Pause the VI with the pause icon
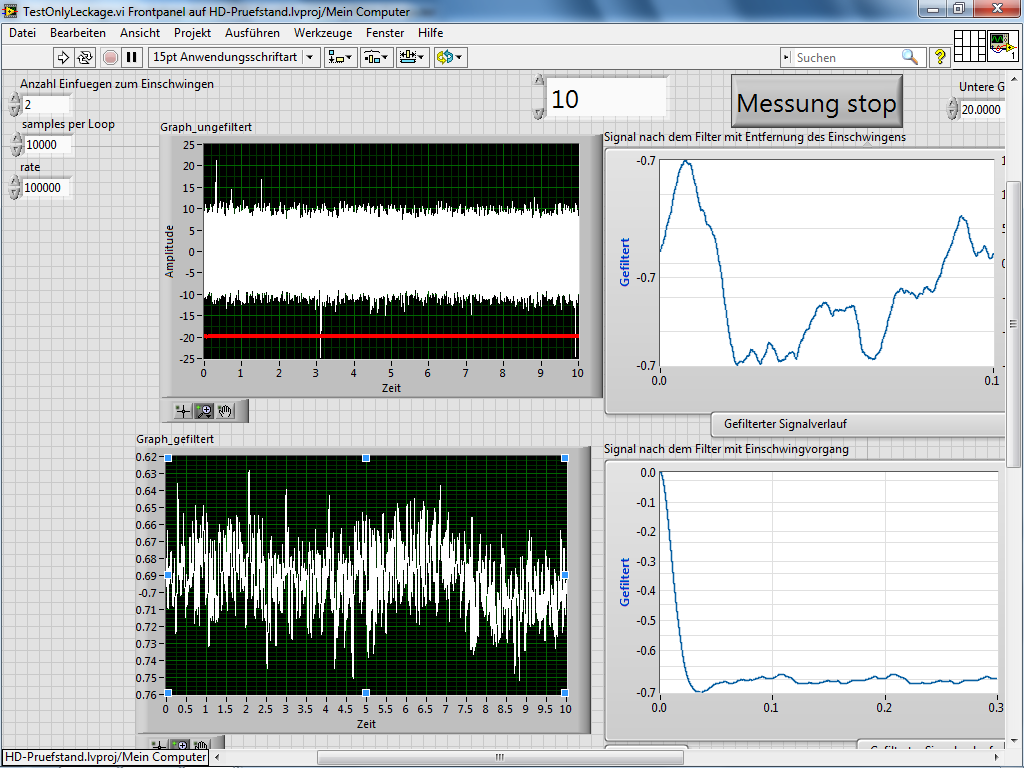This screenshot has width=1024, height=768. point(131,57)
